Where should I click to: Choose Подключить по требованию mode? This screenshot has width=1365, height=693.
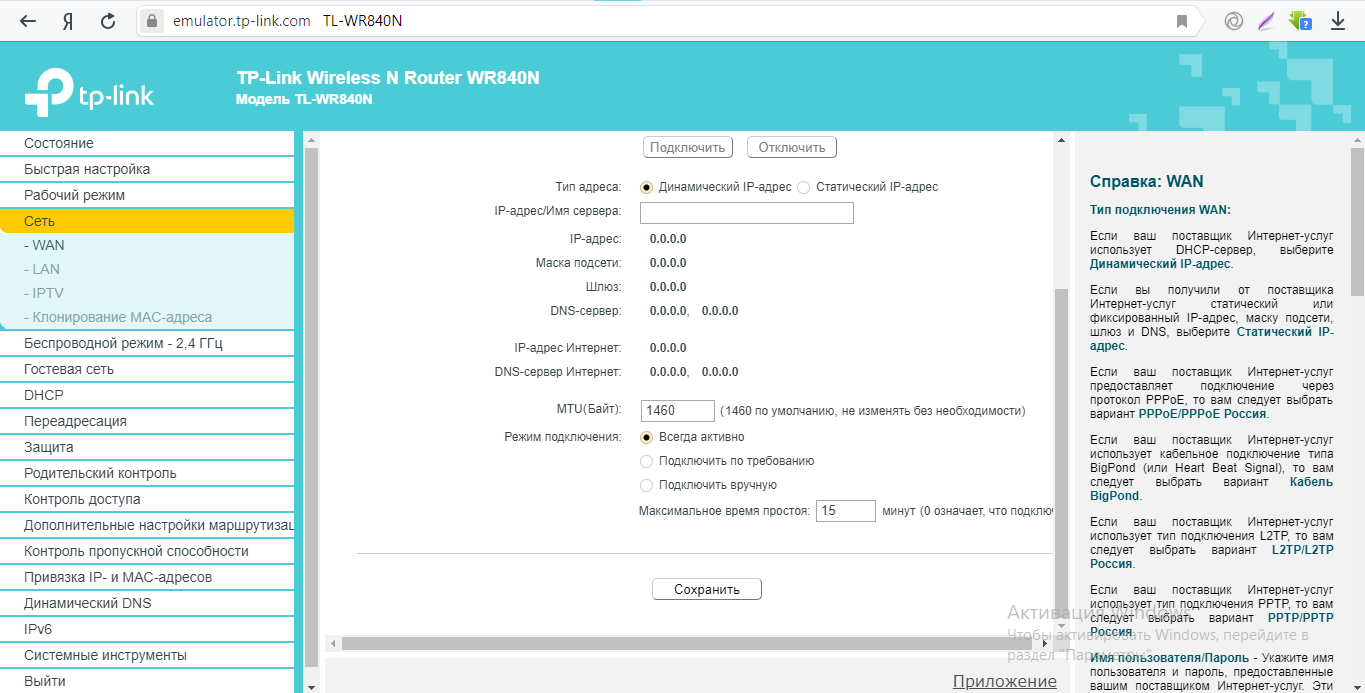[647, 461]
